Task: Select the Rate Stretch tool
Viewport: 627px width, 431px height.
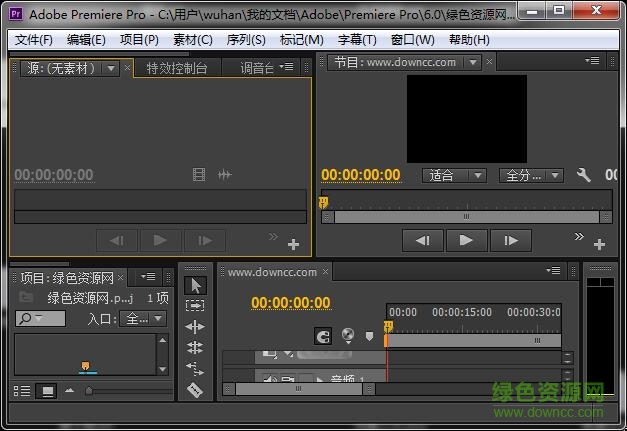Action: [x=195, y=368]
